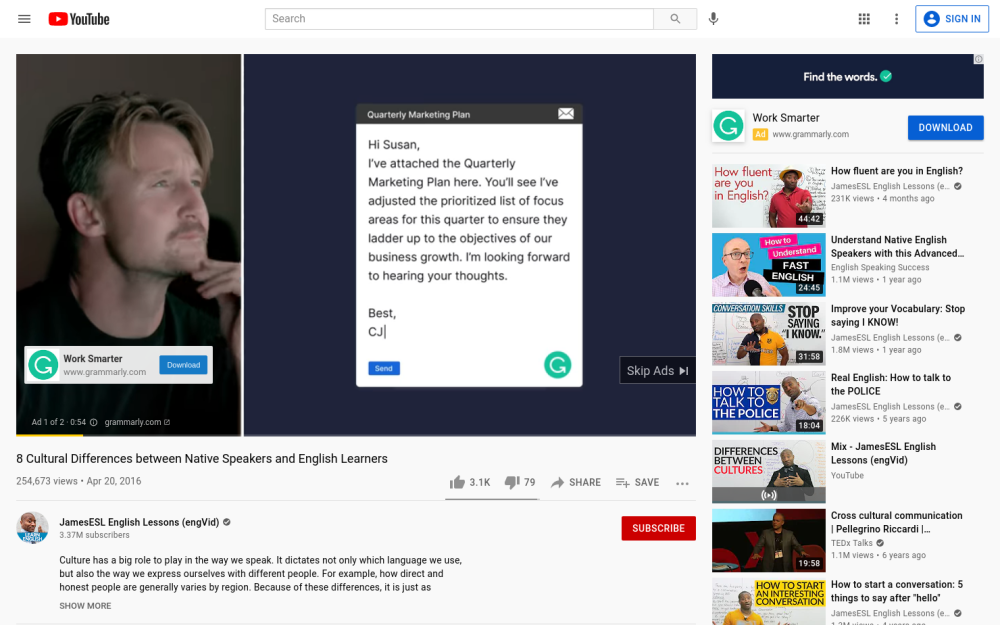Open the Find the words banner

click(x=848, y=77)
